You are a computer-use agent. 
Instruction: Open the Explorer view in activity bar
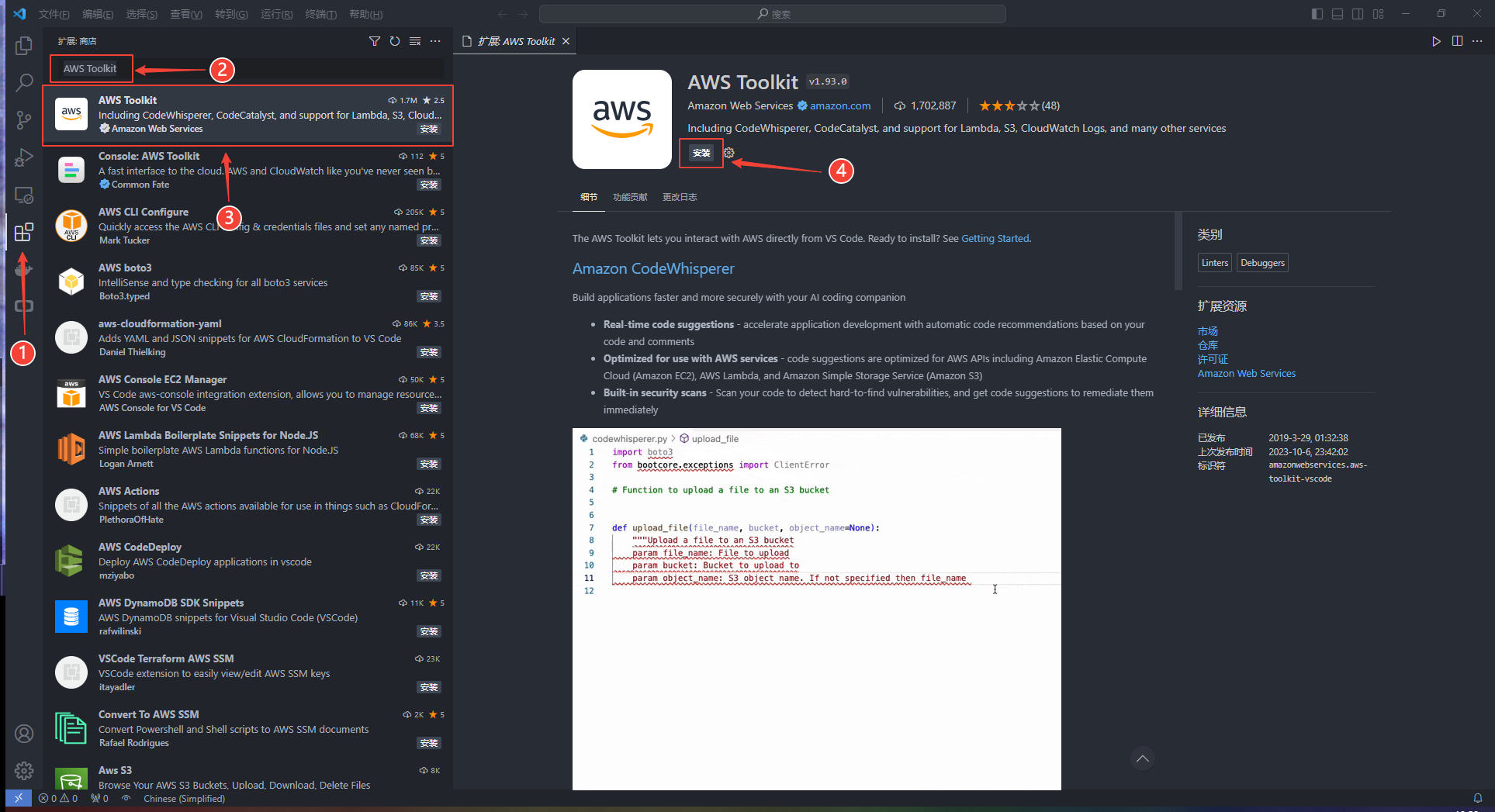[x=24, y=46]
